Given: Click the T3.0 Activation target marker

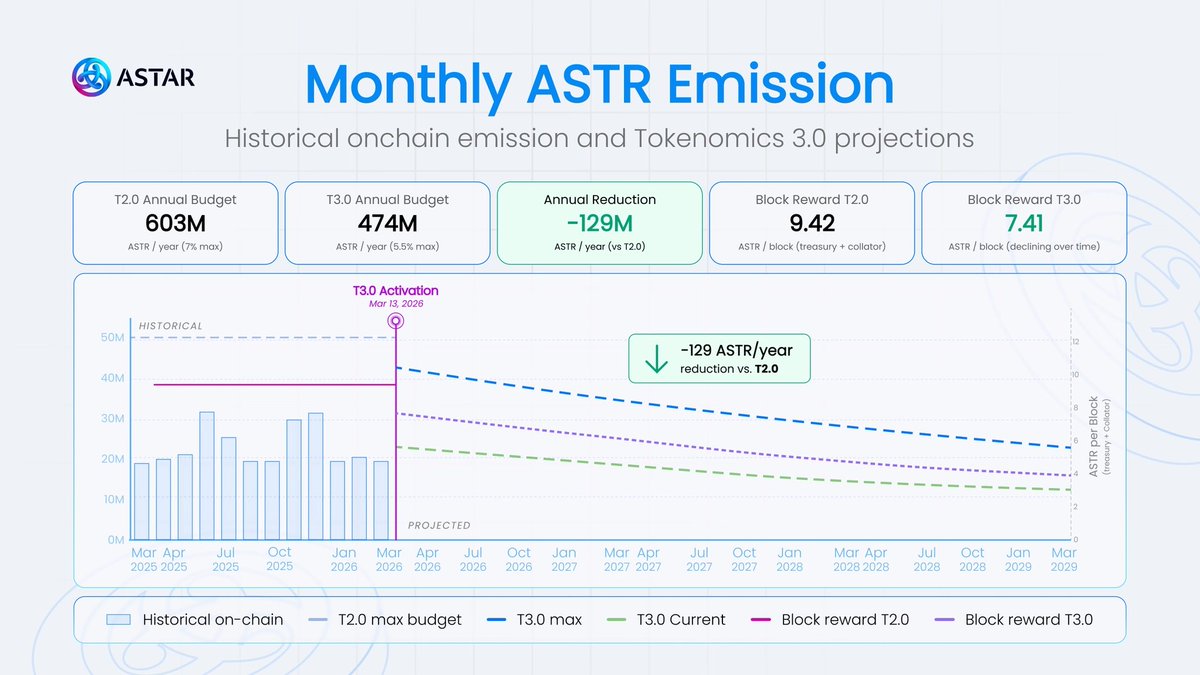Looking at the screenshot, I should click(397, 321).
